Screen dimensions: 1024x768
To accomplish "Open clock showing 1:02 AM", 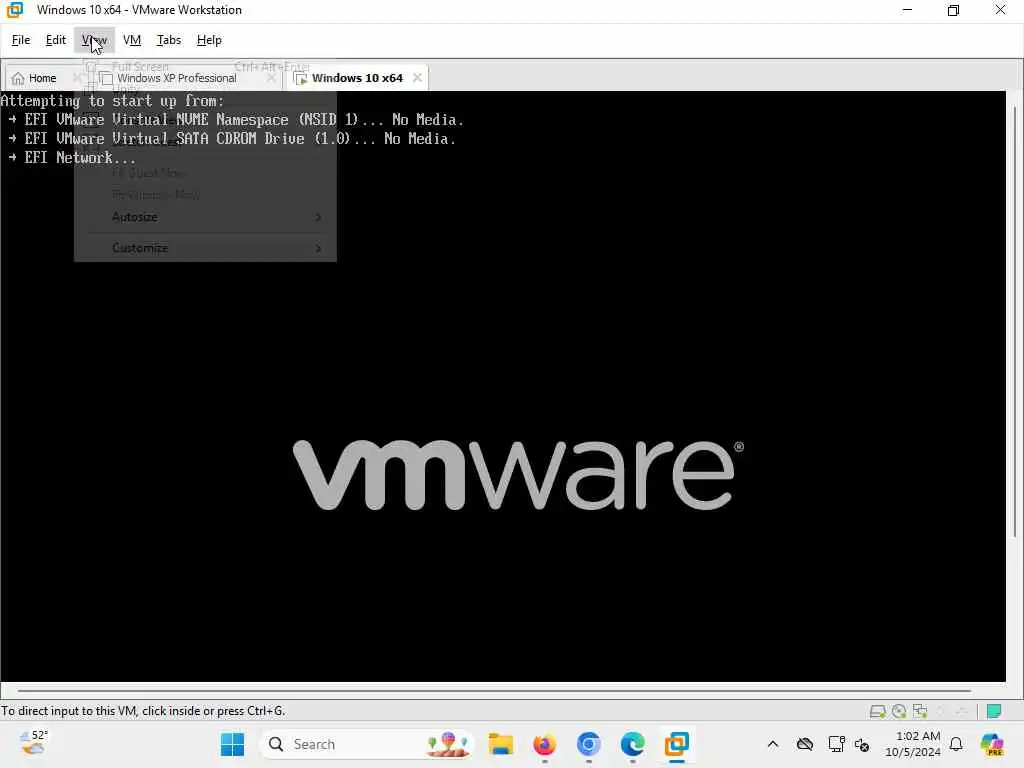I will (x=912, y=744).
